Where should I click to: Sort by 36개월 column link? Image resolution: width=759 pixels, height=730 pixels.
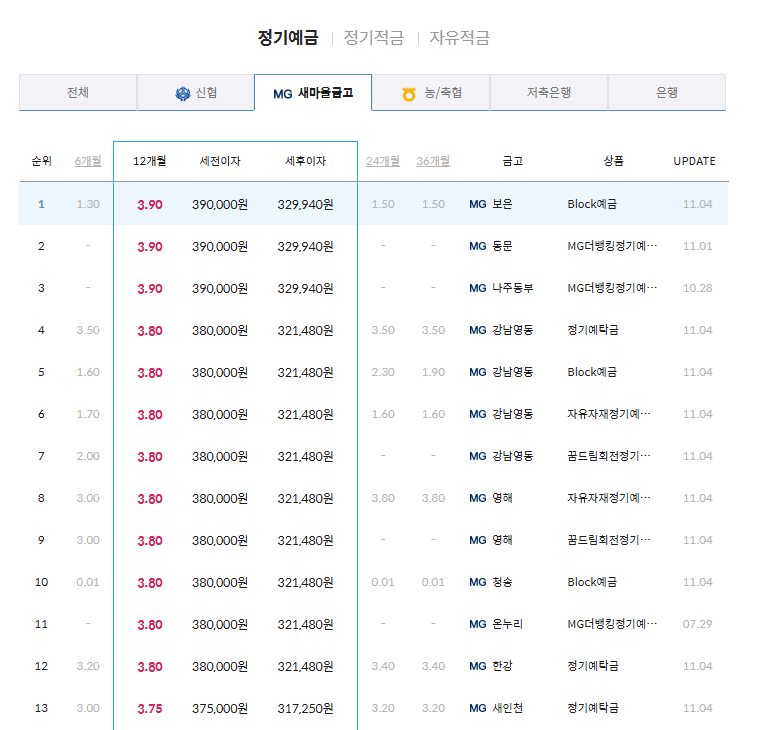pyautogui.click(x=433, y=161)
